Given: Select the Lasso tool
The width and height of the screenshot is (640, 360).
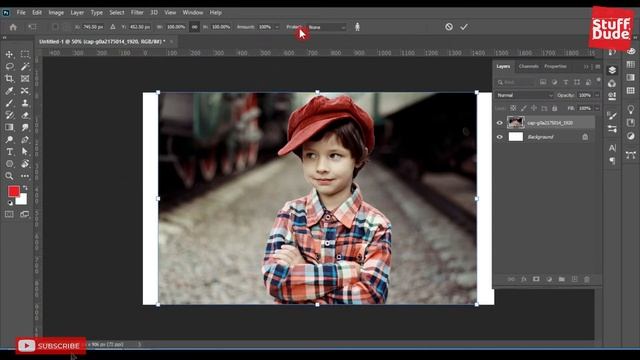Looking at the screenshot, I should [x=9, y=66].
